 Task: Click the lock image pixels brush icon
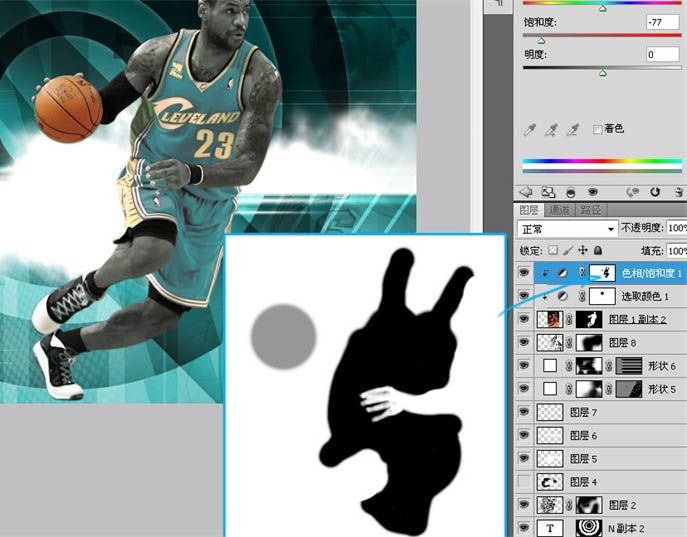[x=568, y=250]
